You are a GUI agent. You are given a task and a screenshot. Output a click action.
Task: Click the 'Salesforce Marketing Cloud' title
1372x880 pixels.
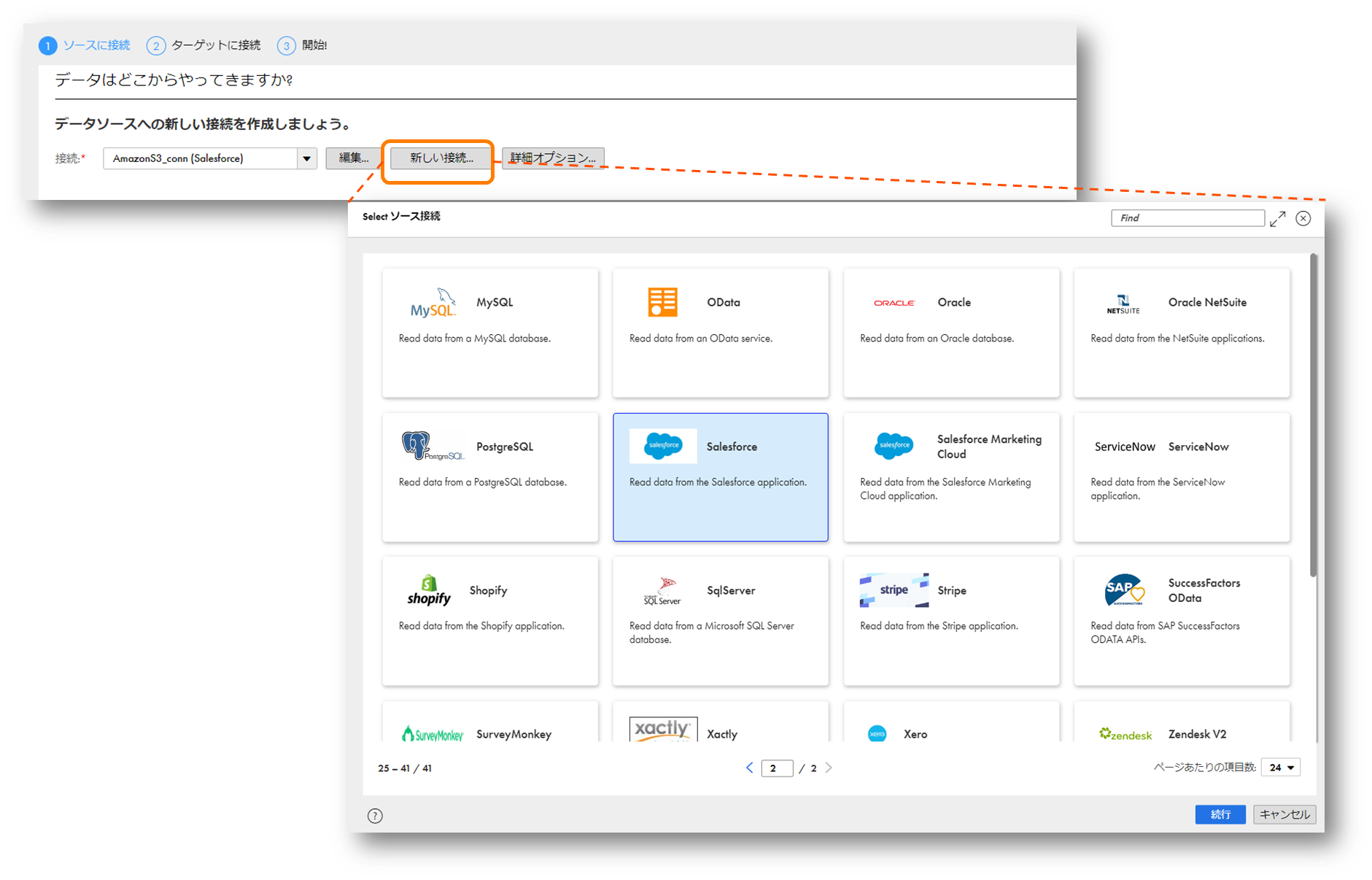989,447
